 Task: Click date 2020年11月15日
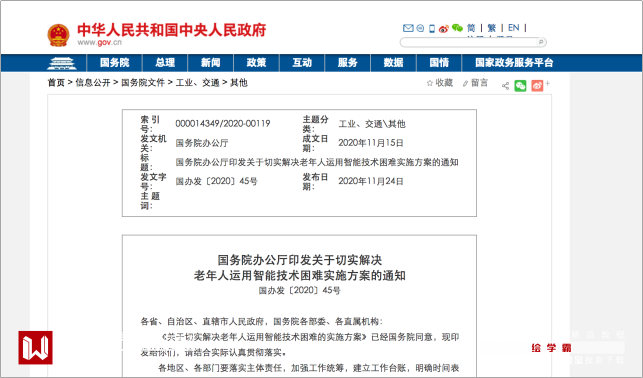371,143
